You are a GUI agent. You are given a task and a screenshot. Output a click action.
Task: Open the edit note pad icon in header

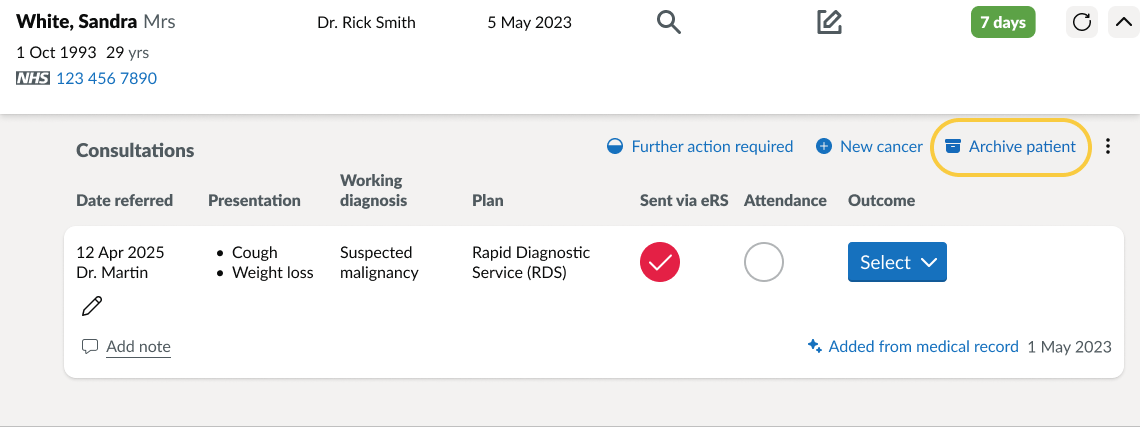point(829,23)
